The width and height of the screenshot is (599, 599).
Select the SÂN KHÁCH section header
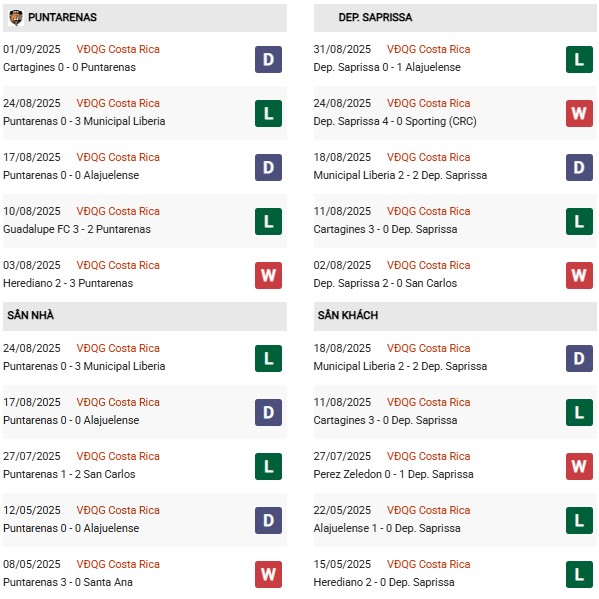point(455,316)
